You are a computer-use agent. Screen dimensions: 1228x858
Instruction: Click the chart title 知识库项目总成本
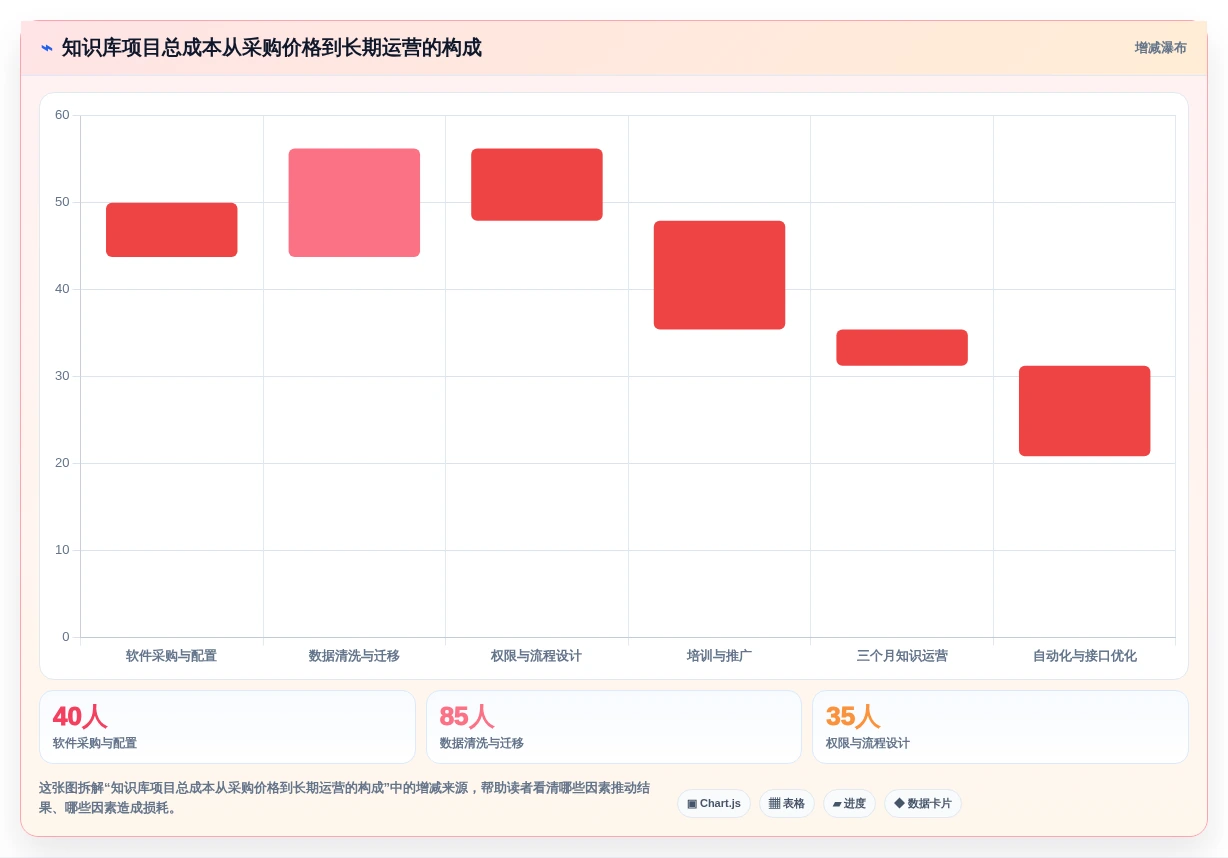pos(271,47)
